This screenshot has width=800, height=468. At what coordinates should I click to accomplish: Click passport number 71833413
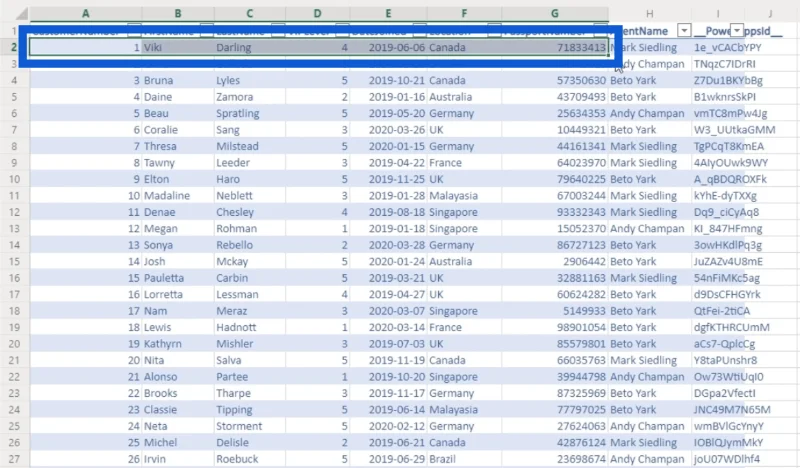tap(555, 47)
